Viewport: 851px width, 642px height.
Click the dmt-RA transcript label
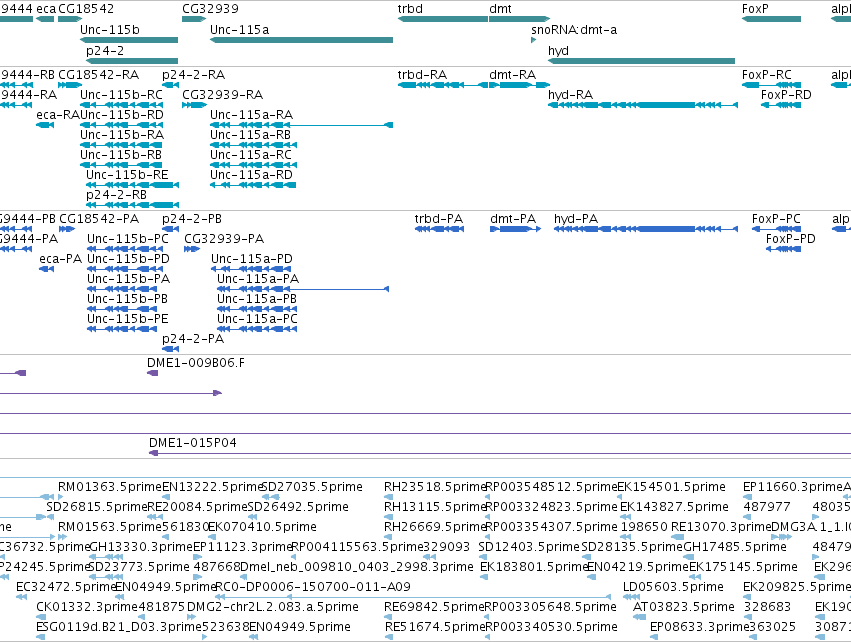(512, 75)
